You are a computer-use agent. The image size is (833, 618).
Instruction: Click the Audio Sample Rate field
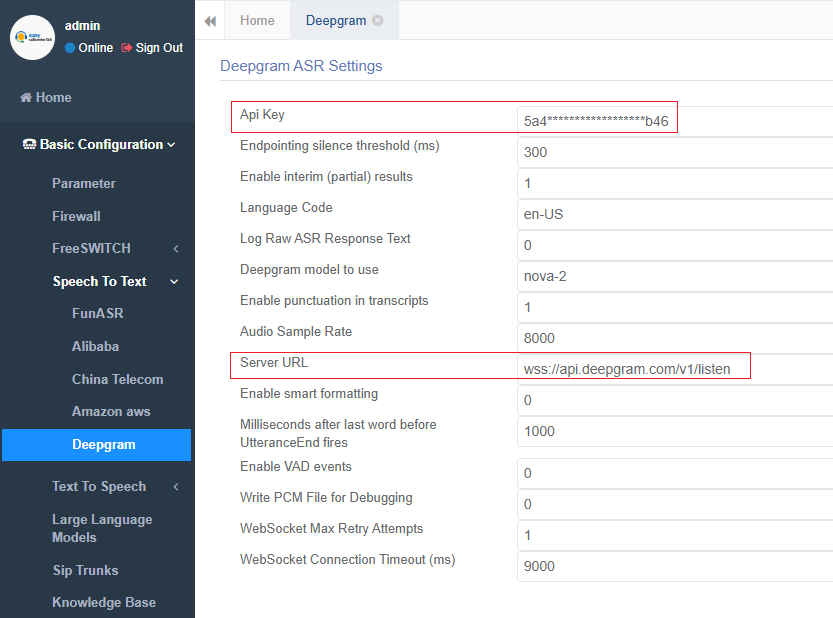pyautogui.click(x=675, y=338)
